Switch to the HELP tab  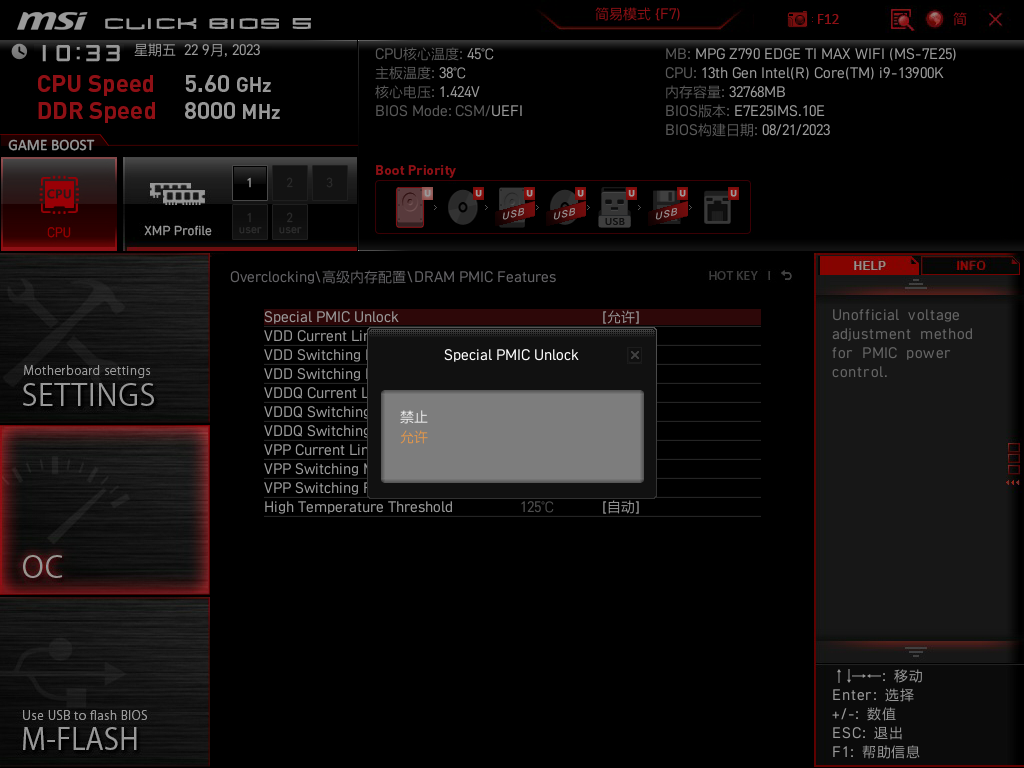[x=869, y=266]
